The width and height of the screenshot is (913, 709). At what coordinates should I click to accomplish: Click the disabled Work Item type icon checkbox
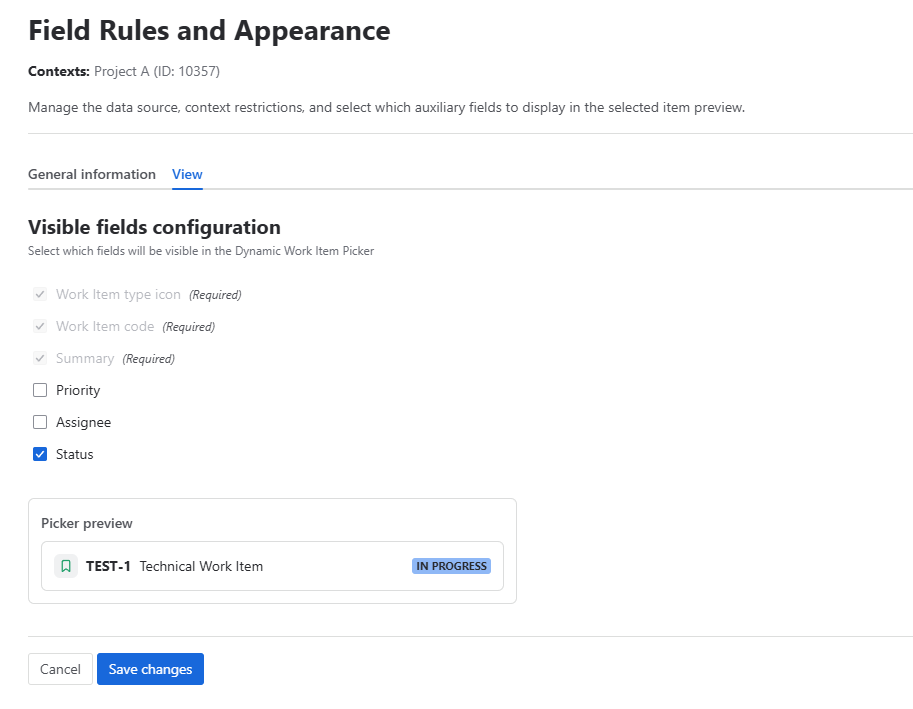(x=39, y=294)
